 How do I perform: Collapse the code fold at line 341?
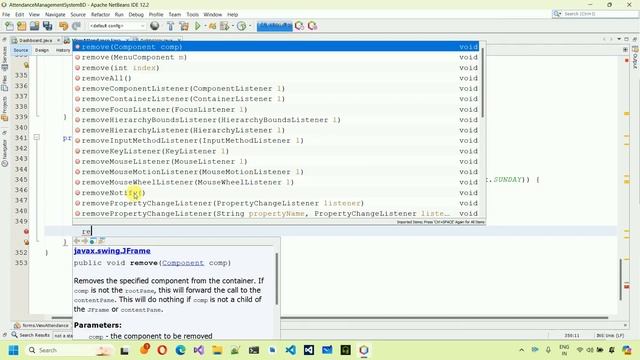36,138
